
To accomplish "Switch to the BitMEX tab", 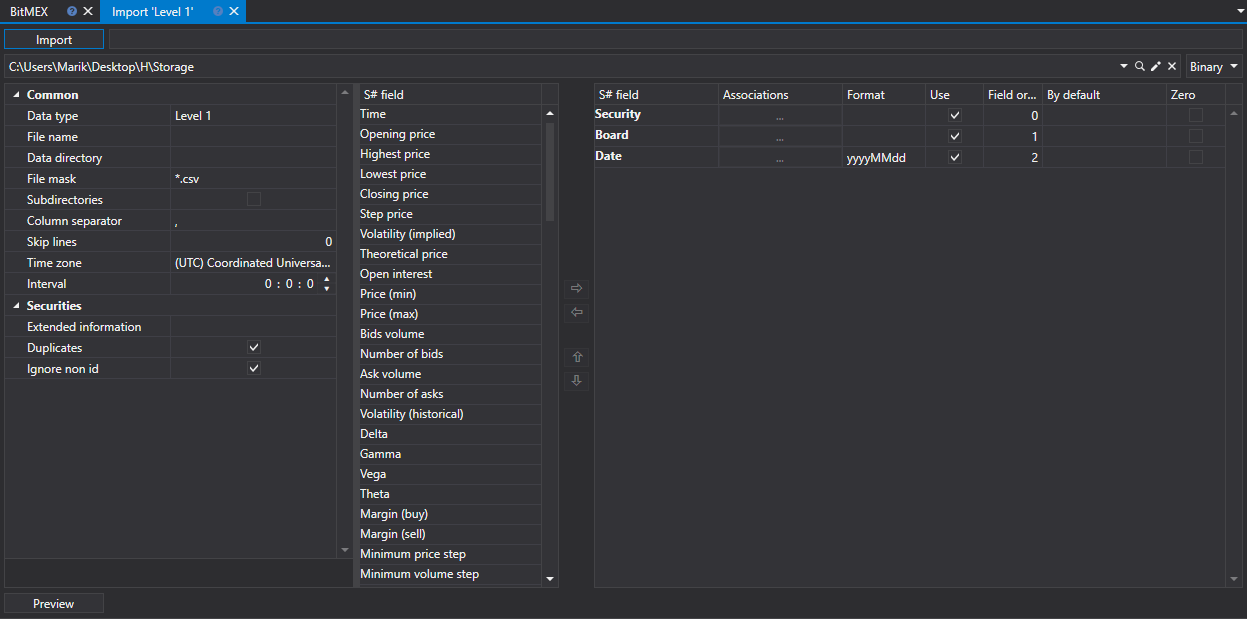I will click(x=30, y=11).
